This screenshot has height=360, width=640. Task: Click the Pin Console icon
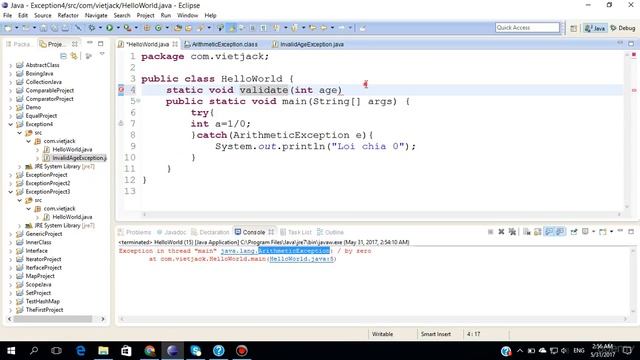click(574, 232)
